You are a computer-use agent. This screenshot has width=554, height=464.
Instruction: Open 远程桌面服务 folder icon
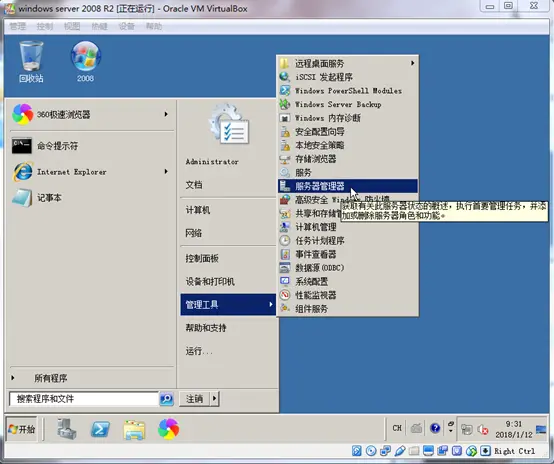coord(284,63)
